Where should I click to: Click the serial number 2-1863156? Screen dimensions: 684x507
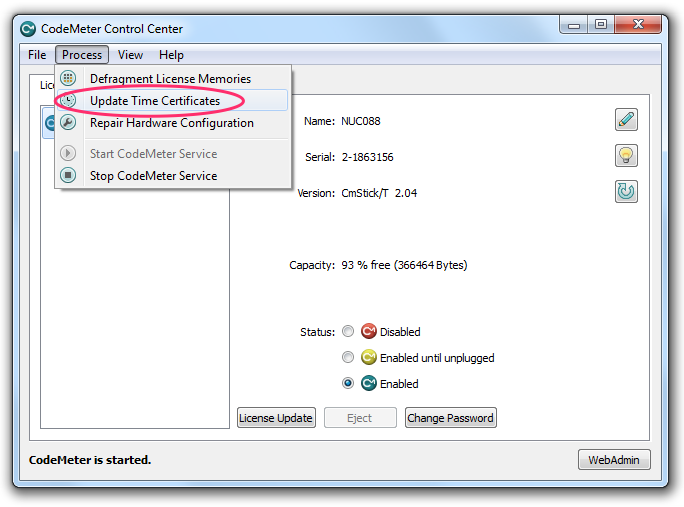(367, 157)
